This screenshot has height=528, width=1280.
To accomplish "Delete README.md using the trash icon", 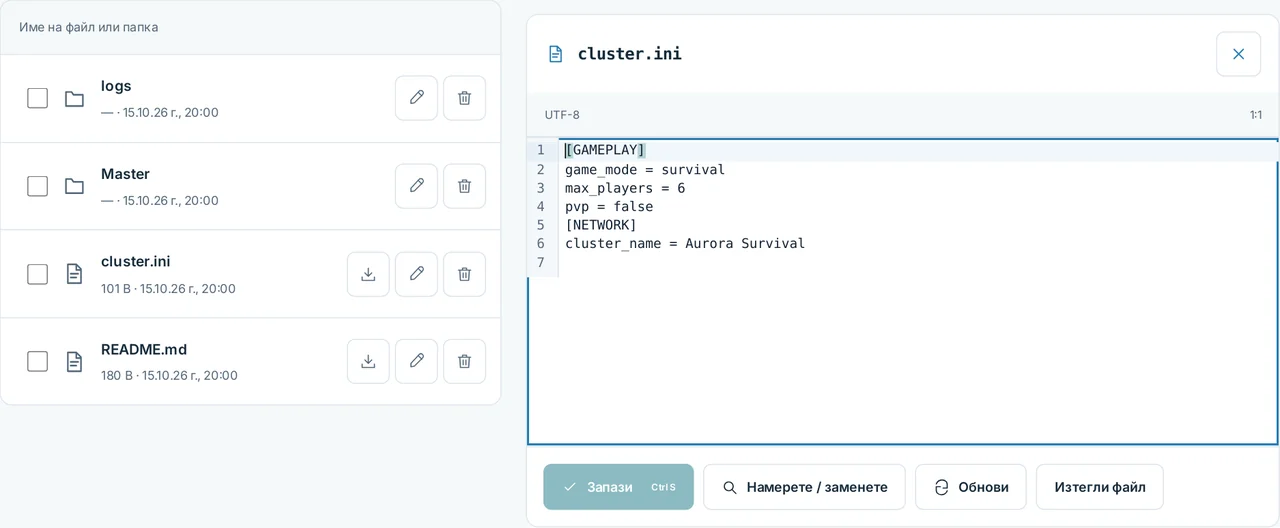I will point(464,361).
